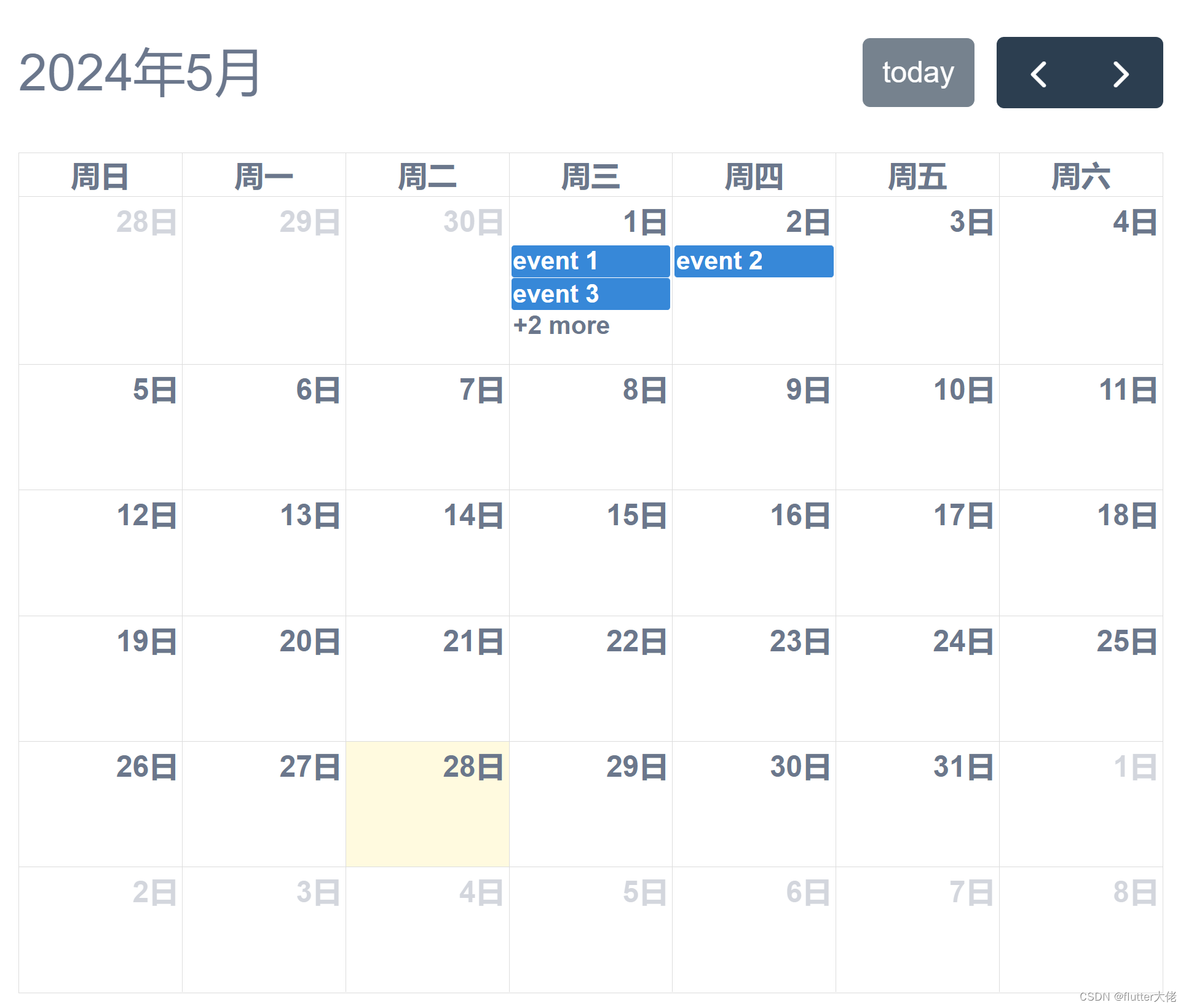Click the next month chevron arrow
1186x1008 pixels.
point(1121,73)
